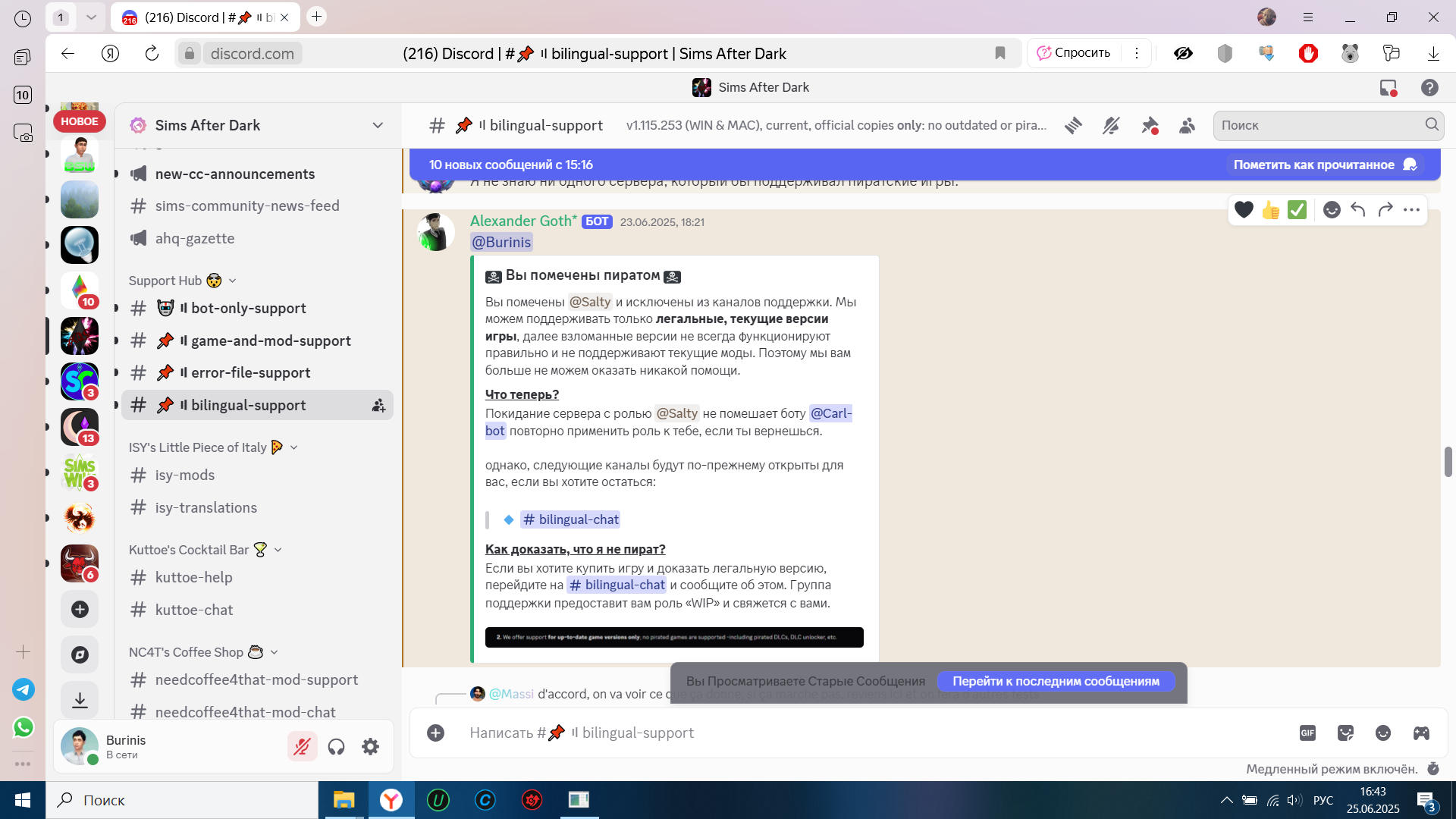Toggle headphones deafen button

(x=336, y=747)
